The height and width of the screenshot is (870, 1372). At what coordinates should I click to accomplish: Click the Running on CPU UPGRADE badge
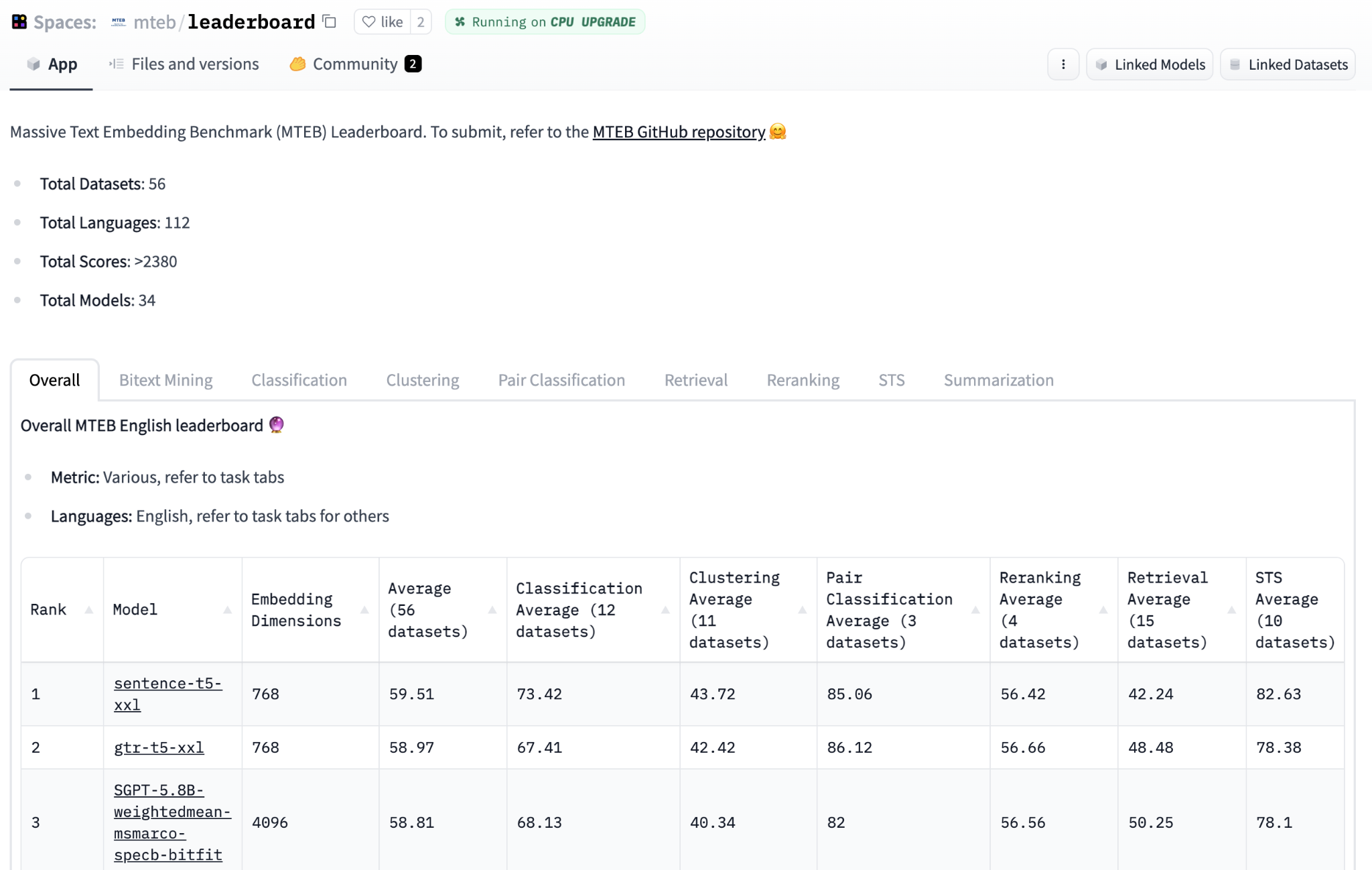545,22
